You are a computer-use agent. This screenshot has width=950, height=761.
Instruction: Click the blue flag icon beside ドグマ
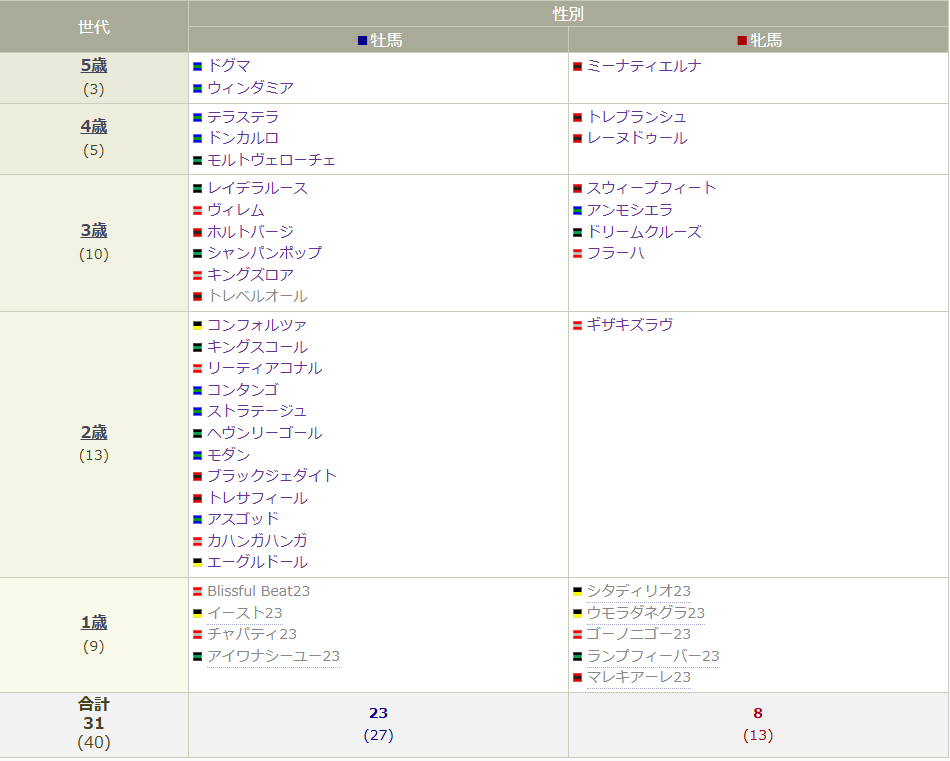coord(197,66)
